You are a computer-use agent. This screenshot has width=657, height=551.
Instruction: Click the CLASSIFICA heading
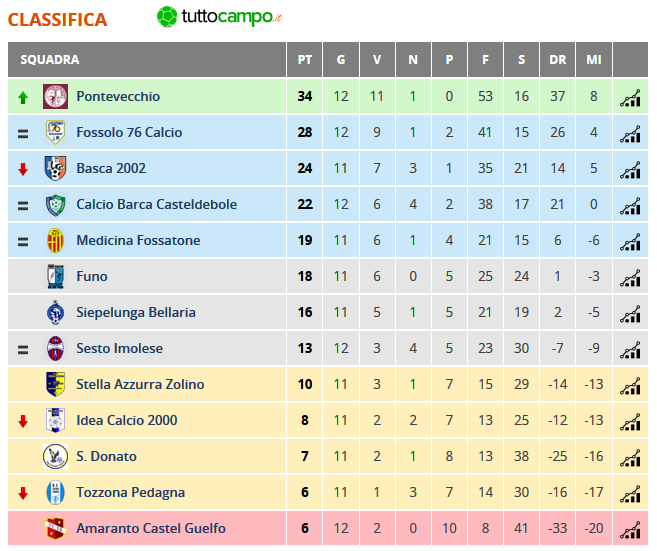57,20
